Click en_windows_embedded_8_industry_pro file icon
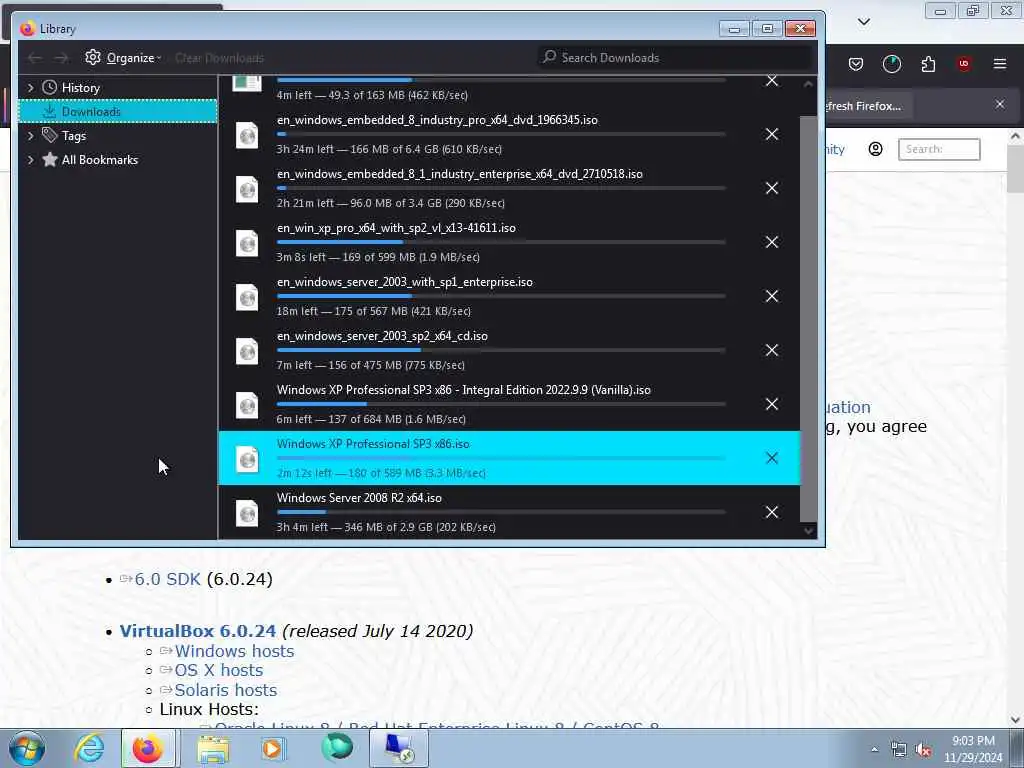Viewport: 1024px width, 768px height. [247, 135]
